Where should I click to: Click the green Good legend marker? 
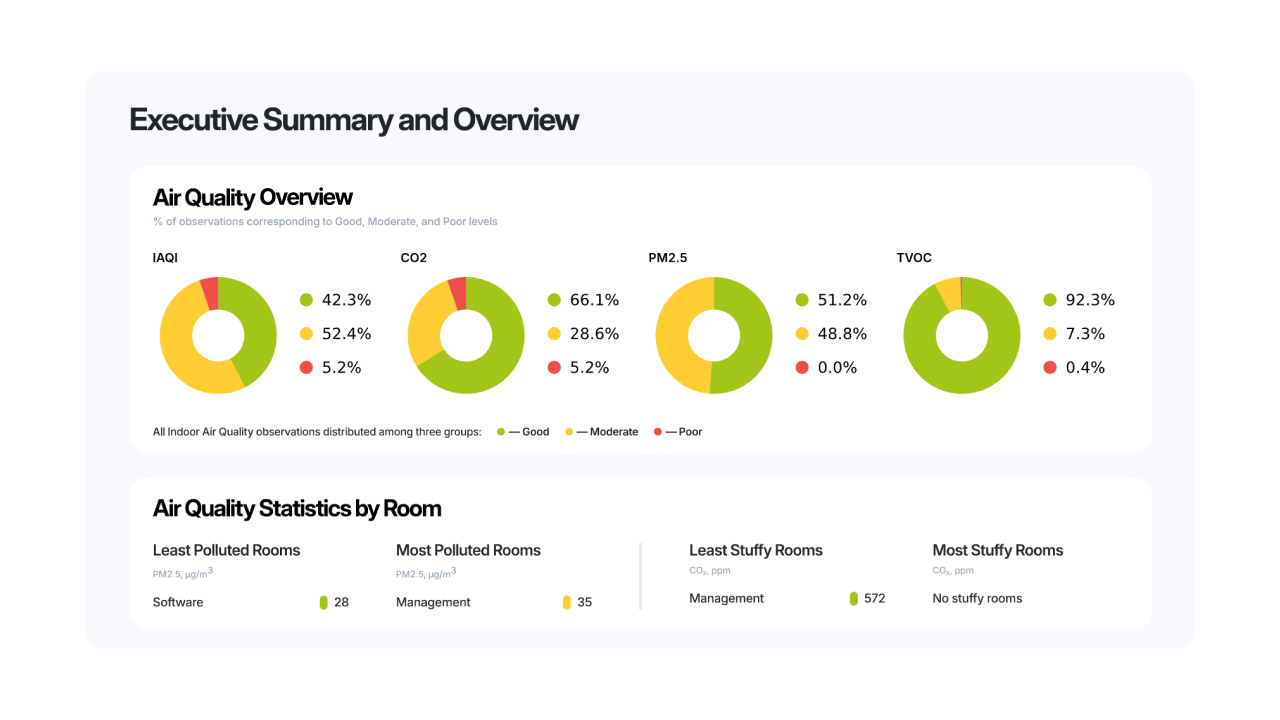coord(501,432)
